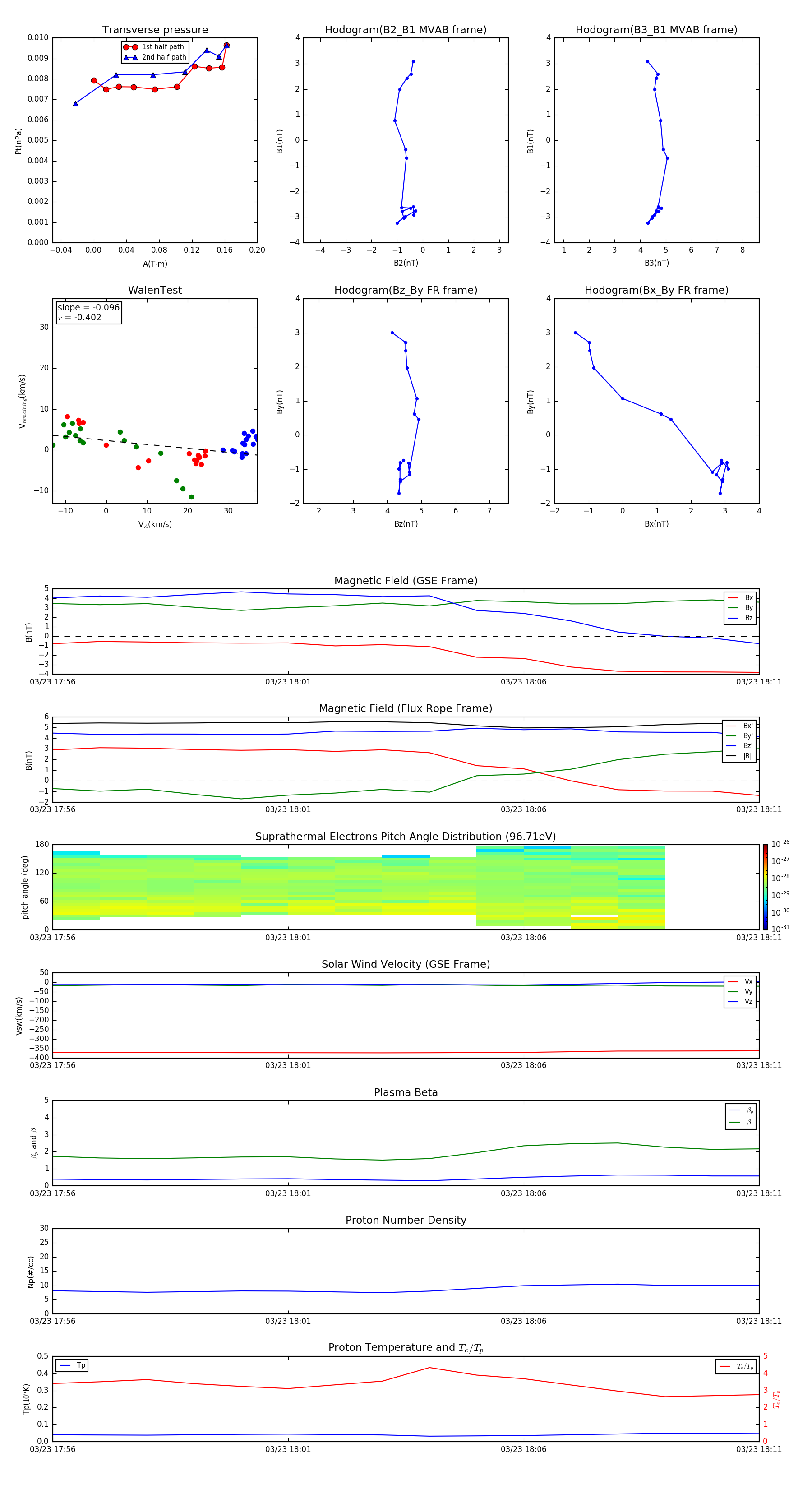Click the '2nd half path' legend entry
The image size is (812, 1489).
(x=154, y=57)
